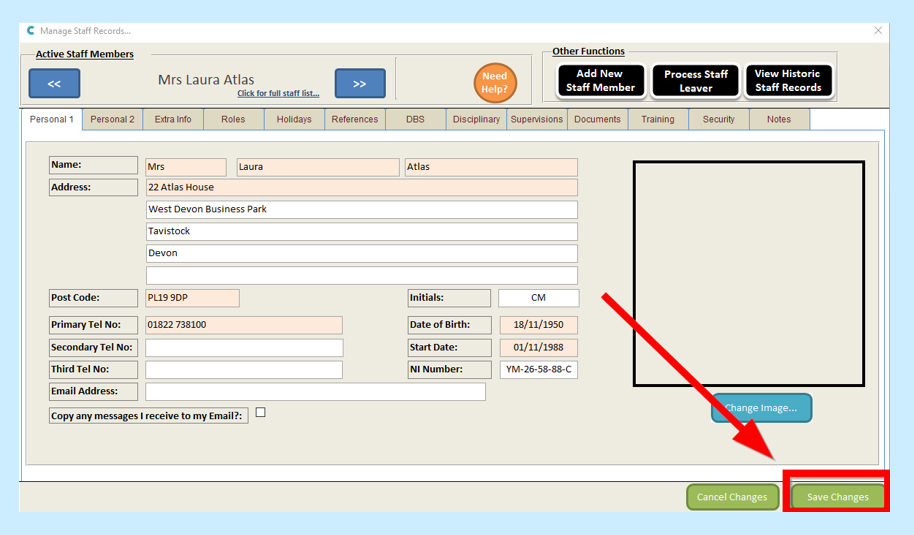This screenshot has width=914, height=535.
Task: Open Process Staff Leaver
Action: coord(696,81)
